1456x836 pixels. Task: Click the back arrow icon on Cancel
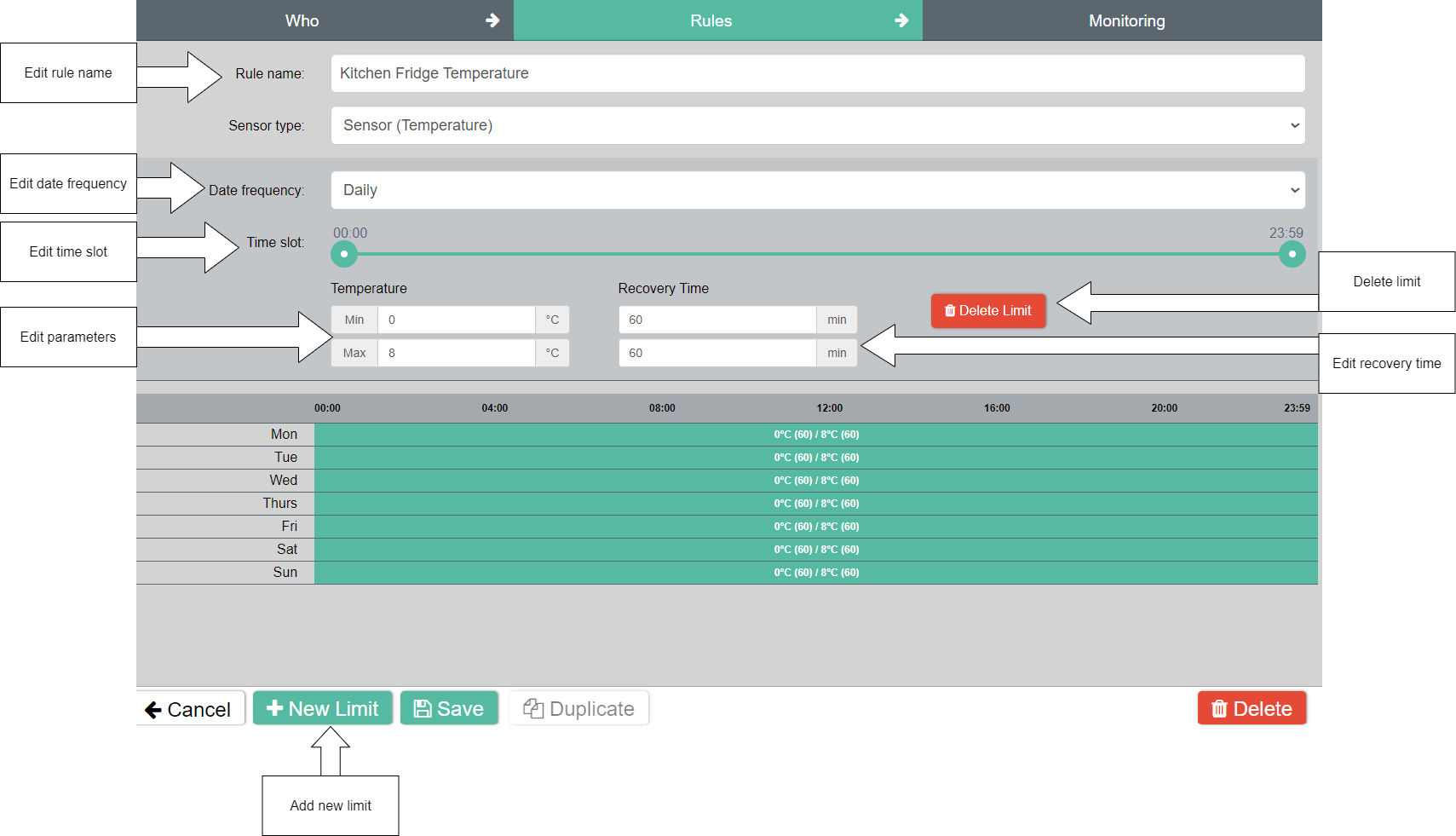point(153,710)
